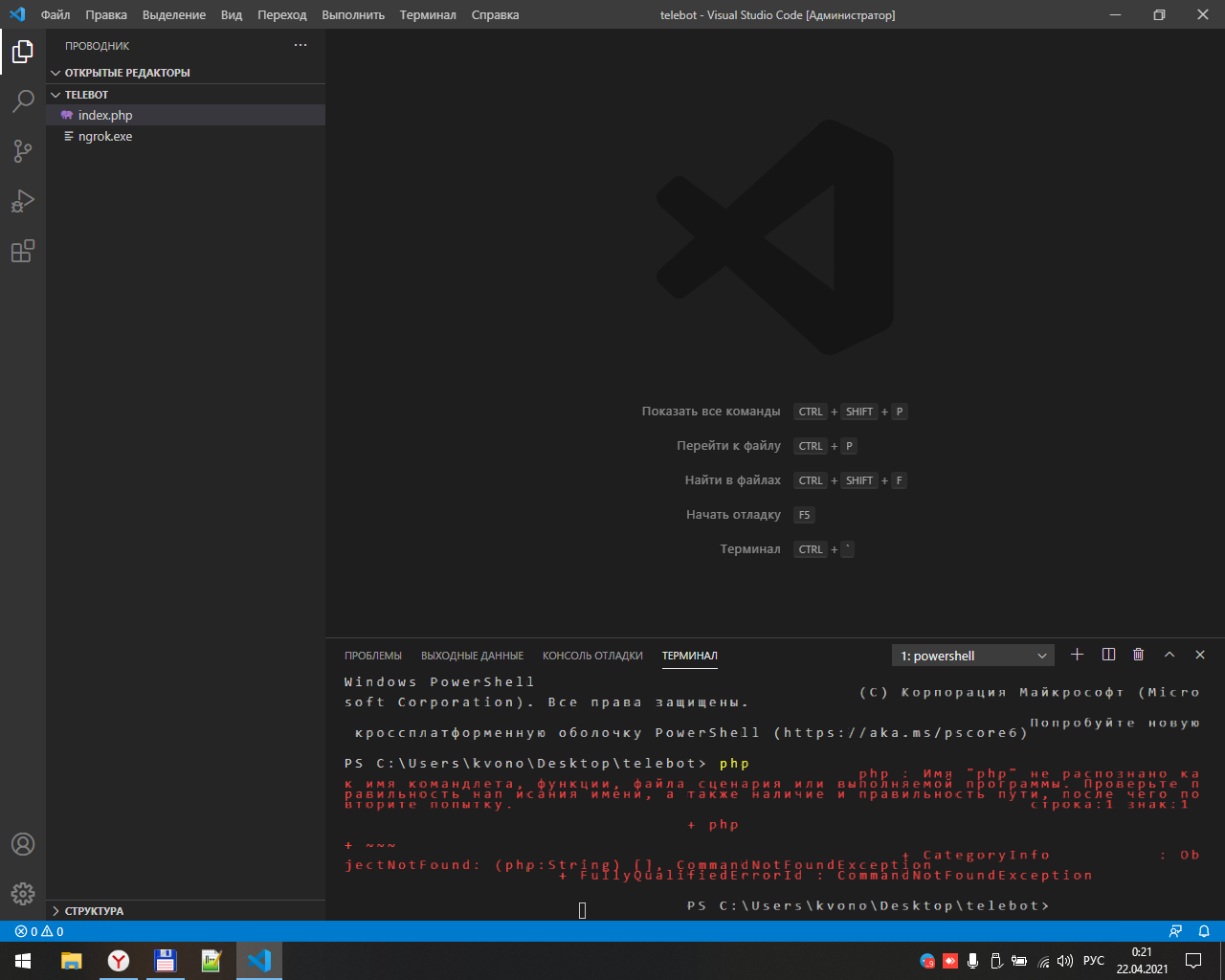Create a new terminal with plus icon

(1077, 655)
